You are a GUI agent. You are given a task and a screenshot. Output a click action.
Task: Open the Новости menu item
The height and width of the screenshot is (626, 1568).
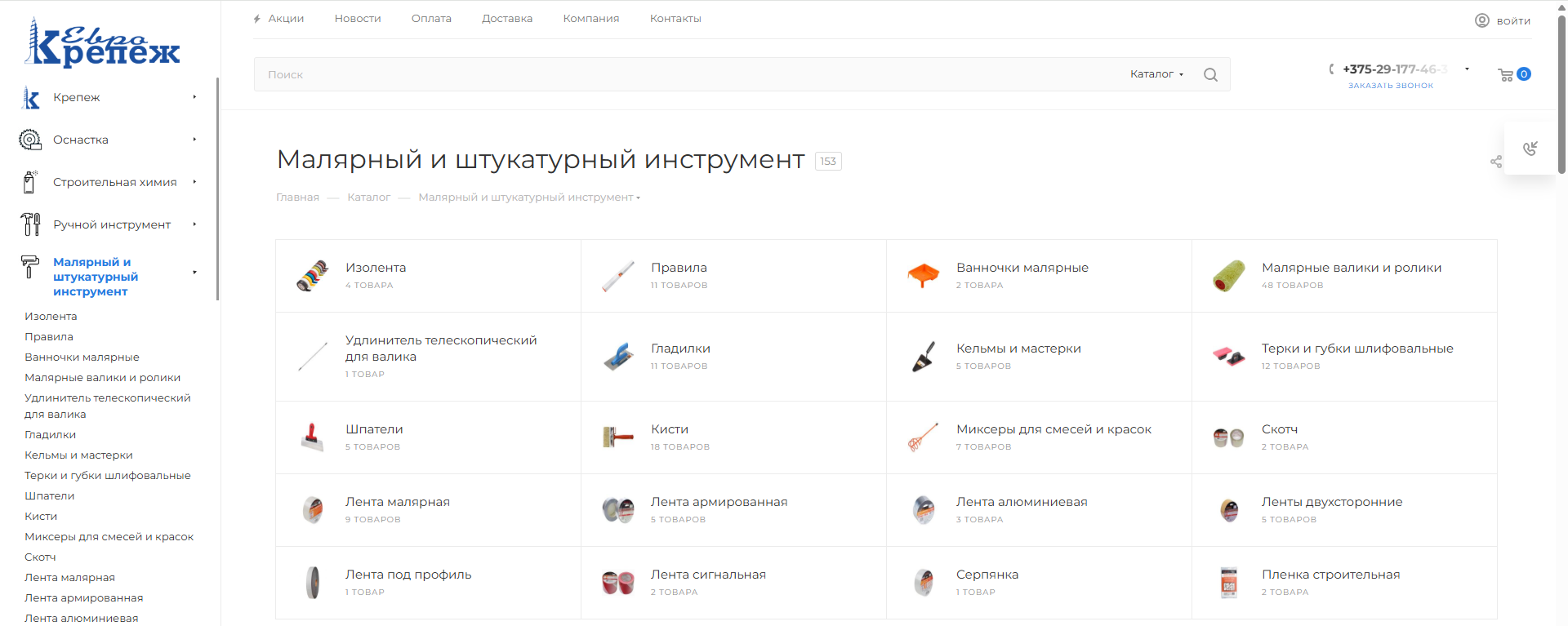click(358, 19)
